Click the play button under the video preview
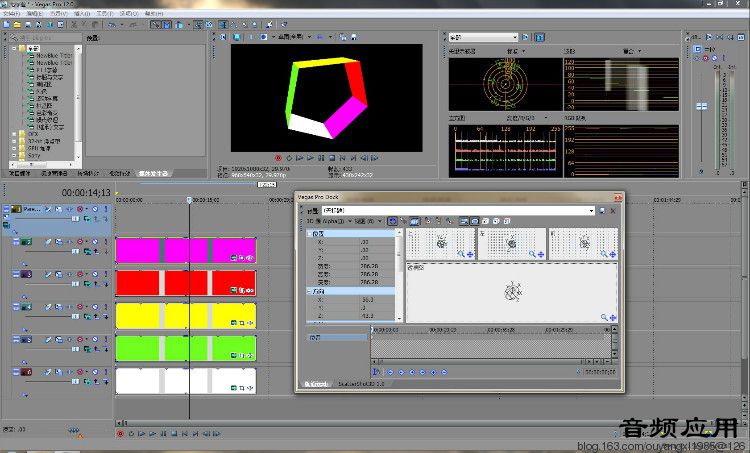 click(x=310, y=158)
